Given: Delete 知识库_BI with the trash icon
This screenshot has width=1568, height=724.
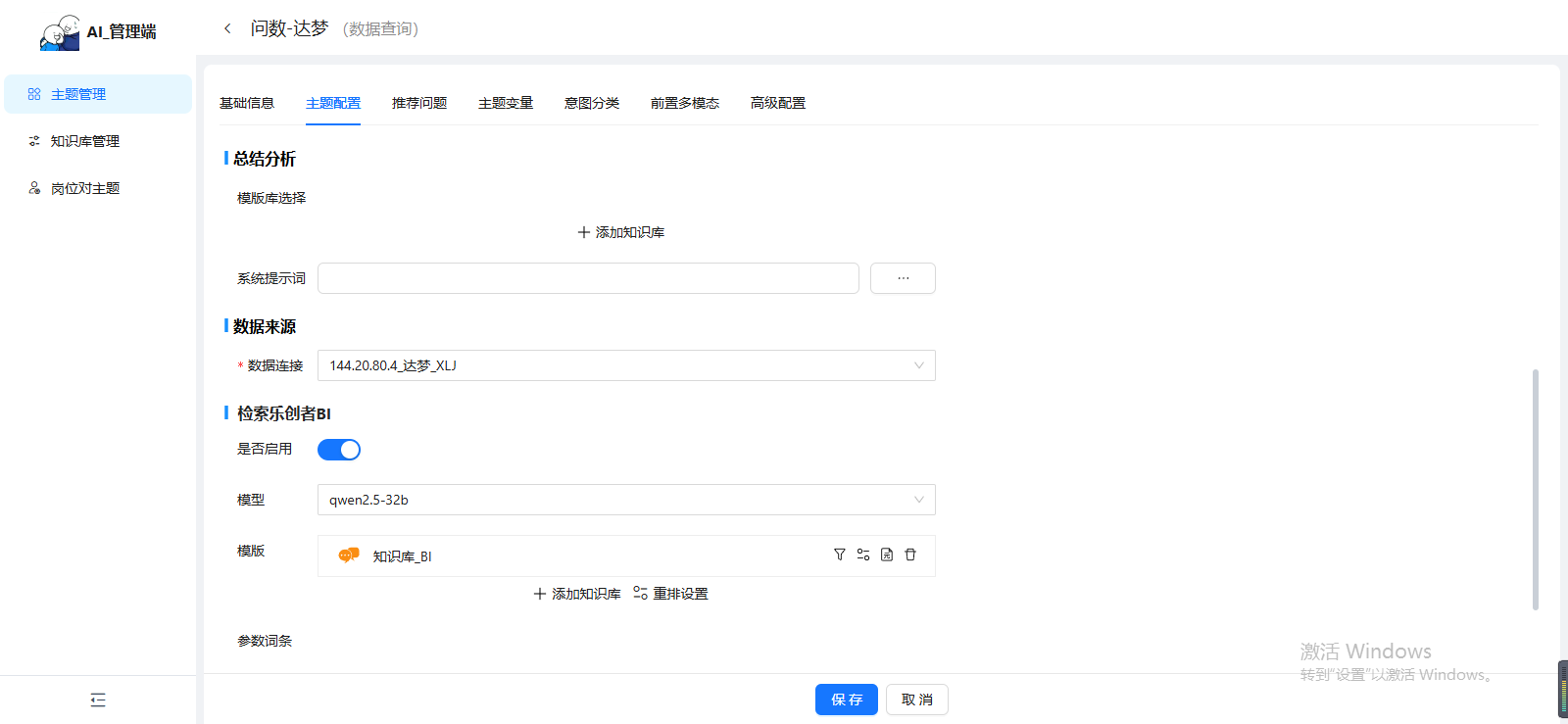Looking at the screenshot, I should pyautogui.click(x=910, y=555).
